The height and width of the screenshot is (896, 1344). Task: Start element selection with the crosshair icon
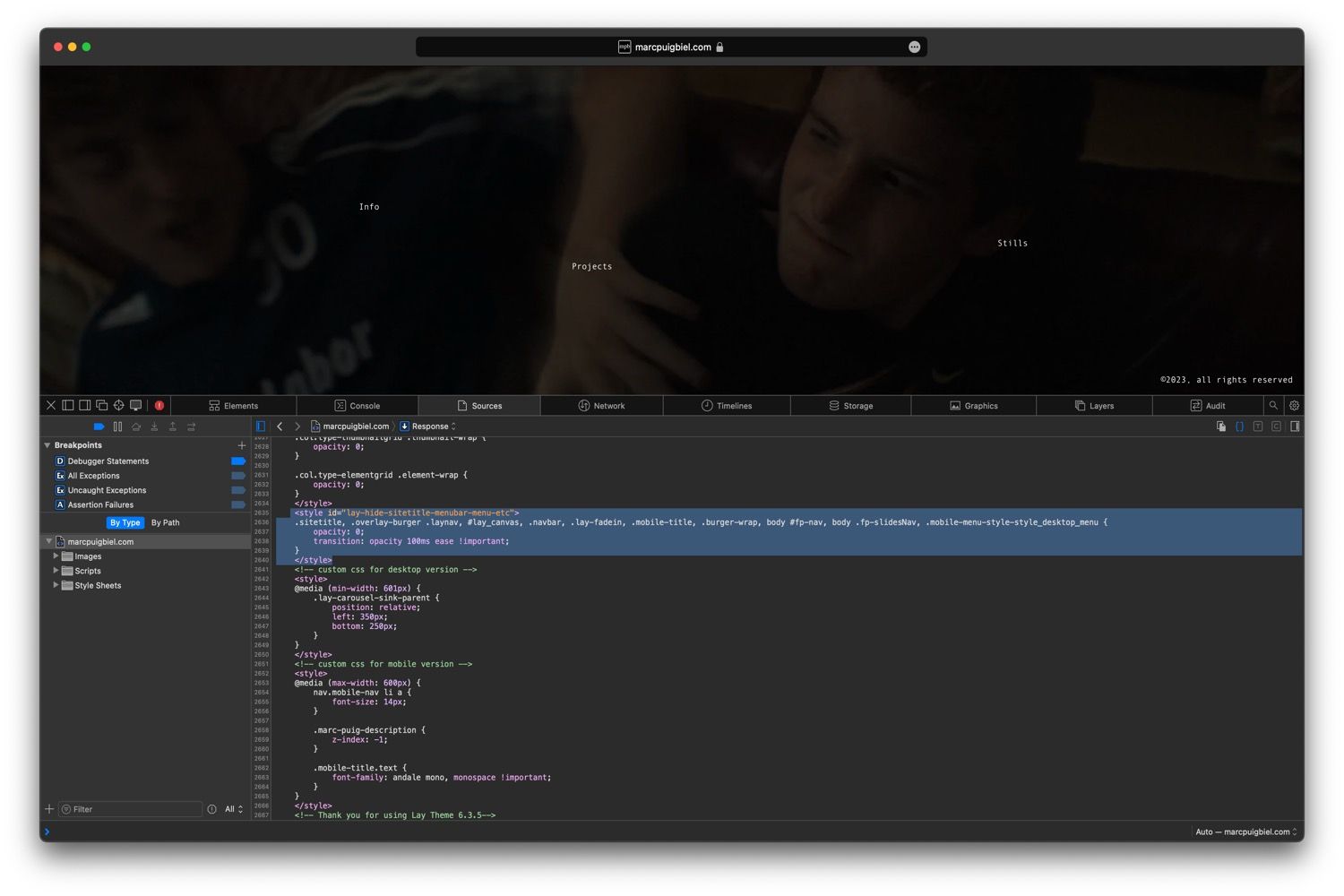118,406
